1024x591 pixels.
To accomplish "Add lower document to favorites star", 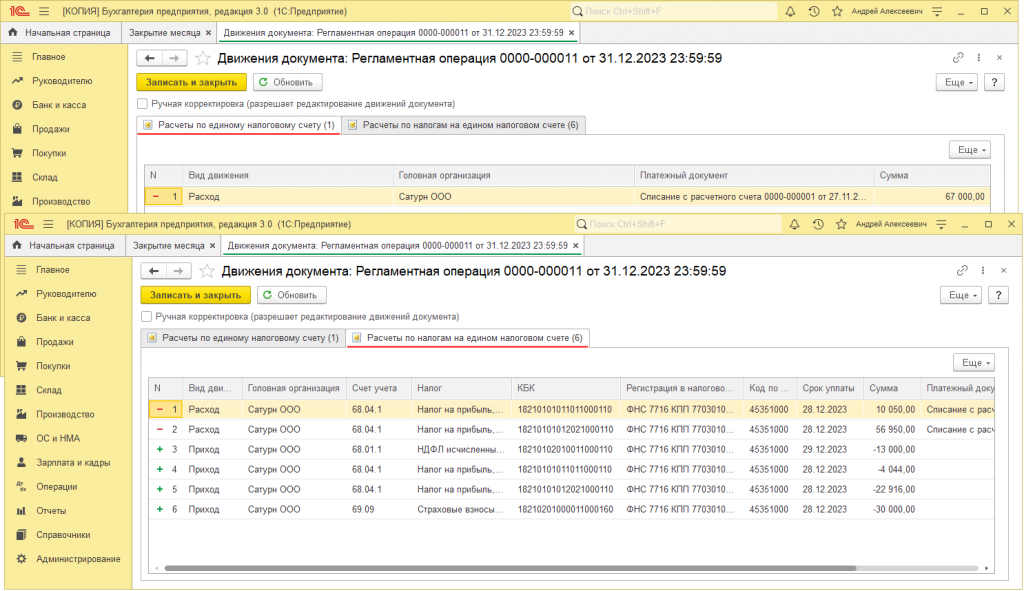I will pos(207,271).
